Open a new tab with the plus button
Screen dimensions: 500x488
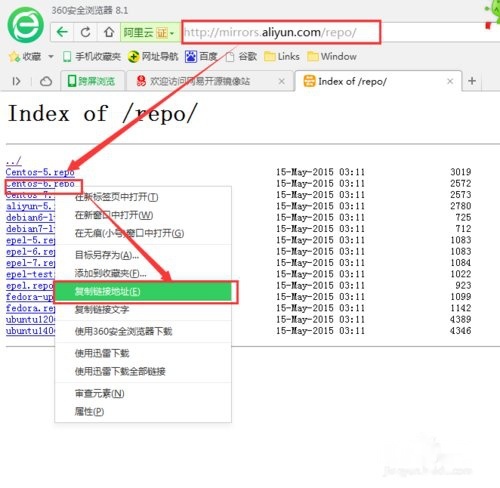(472, 81)
